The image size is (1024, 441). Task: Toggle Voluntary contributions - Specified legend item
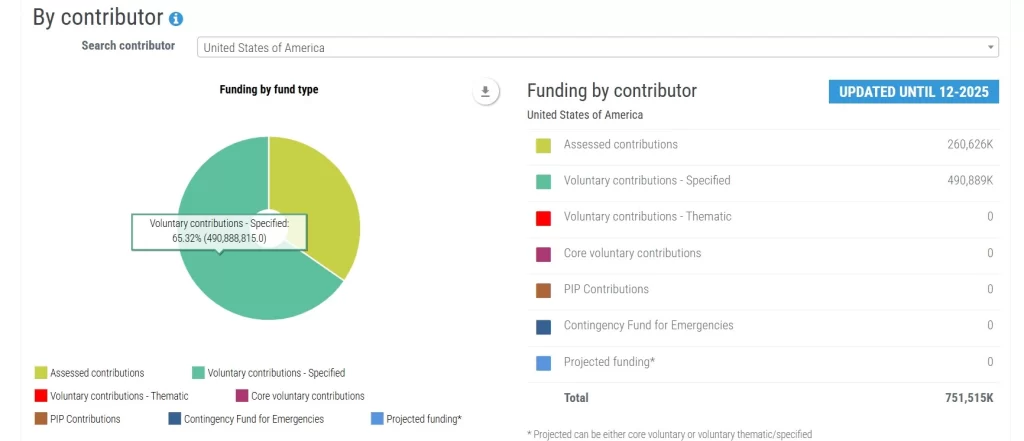pyautogui.click(x=268, y=373)
